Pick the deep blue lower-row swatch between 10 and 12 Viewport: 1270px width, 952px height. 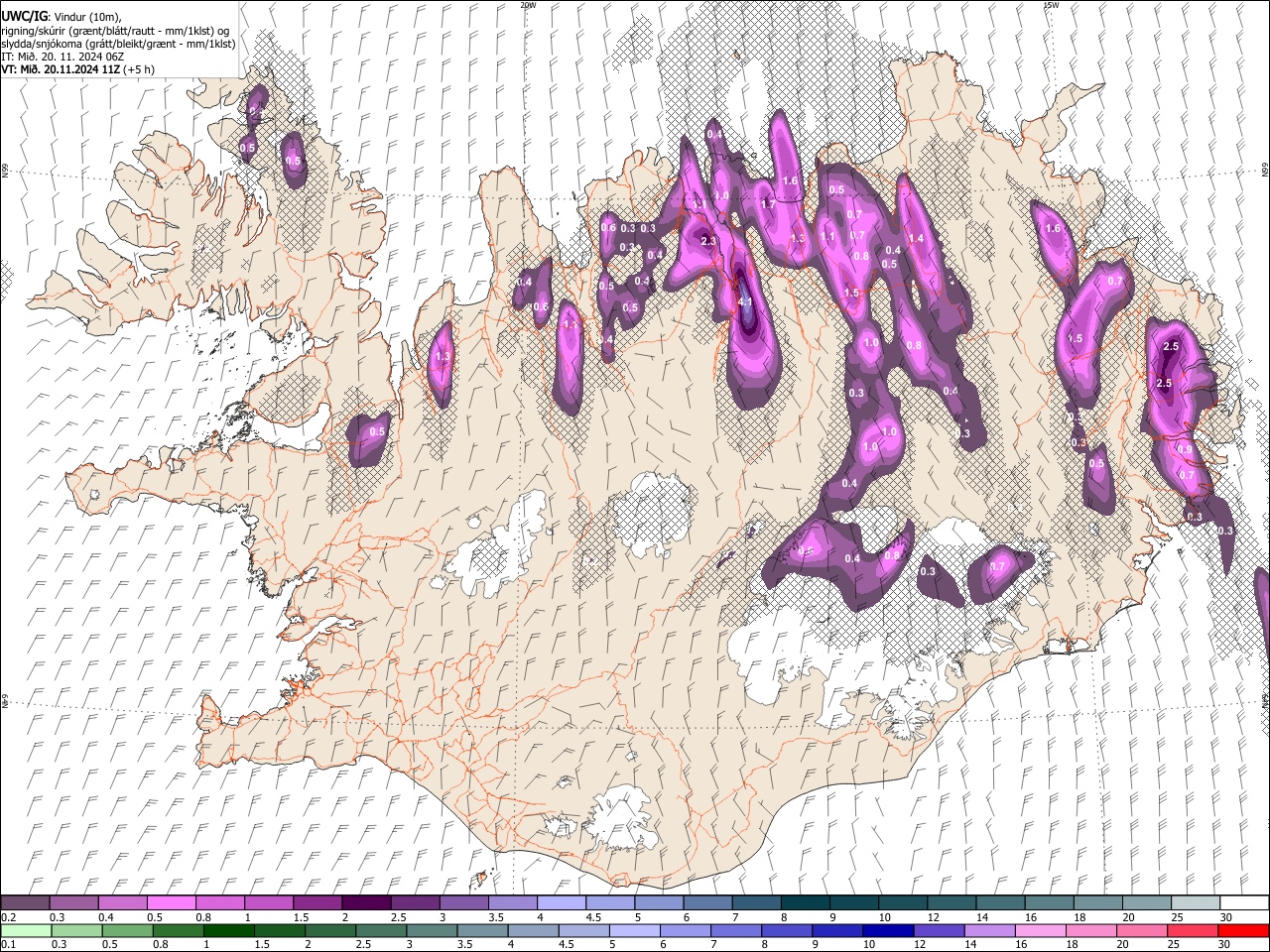886,930
